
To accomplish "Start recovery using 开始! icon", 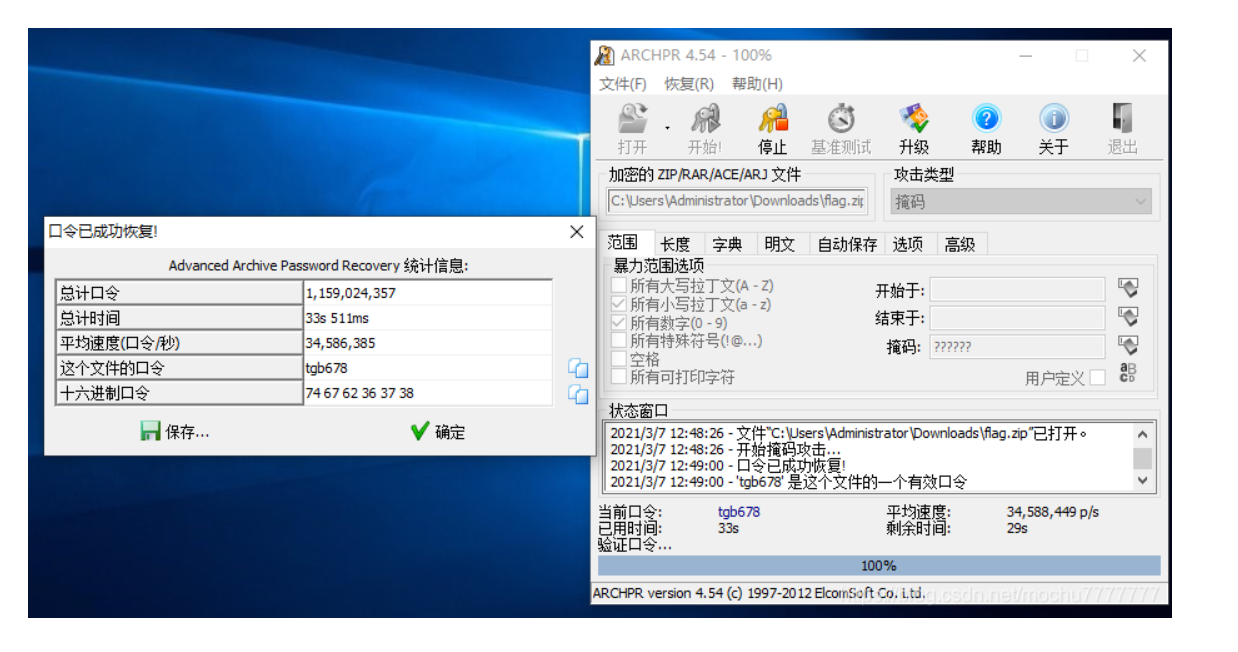I will (x=705, y=129).
